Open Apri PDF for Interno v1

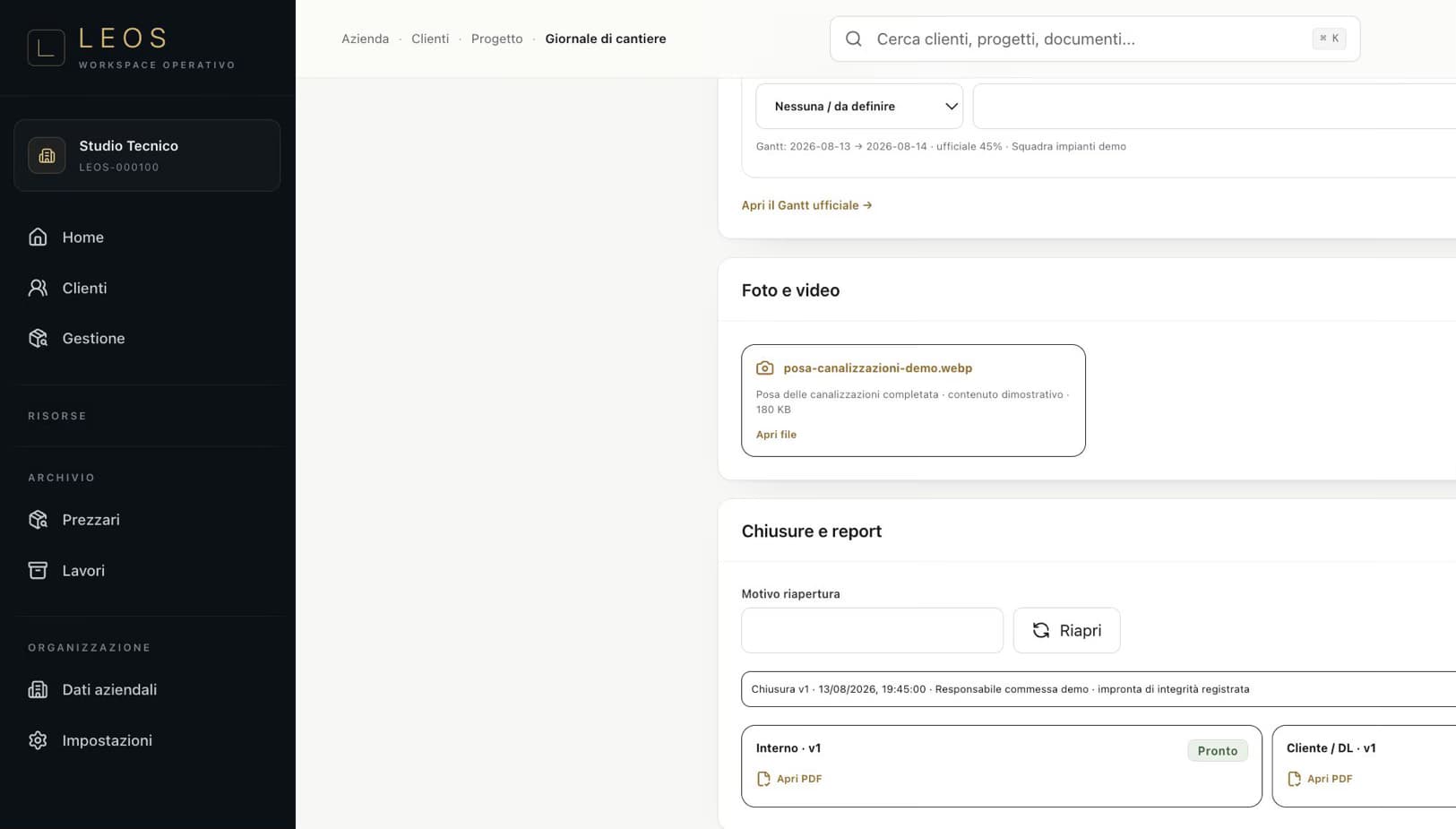pos(799,779)
